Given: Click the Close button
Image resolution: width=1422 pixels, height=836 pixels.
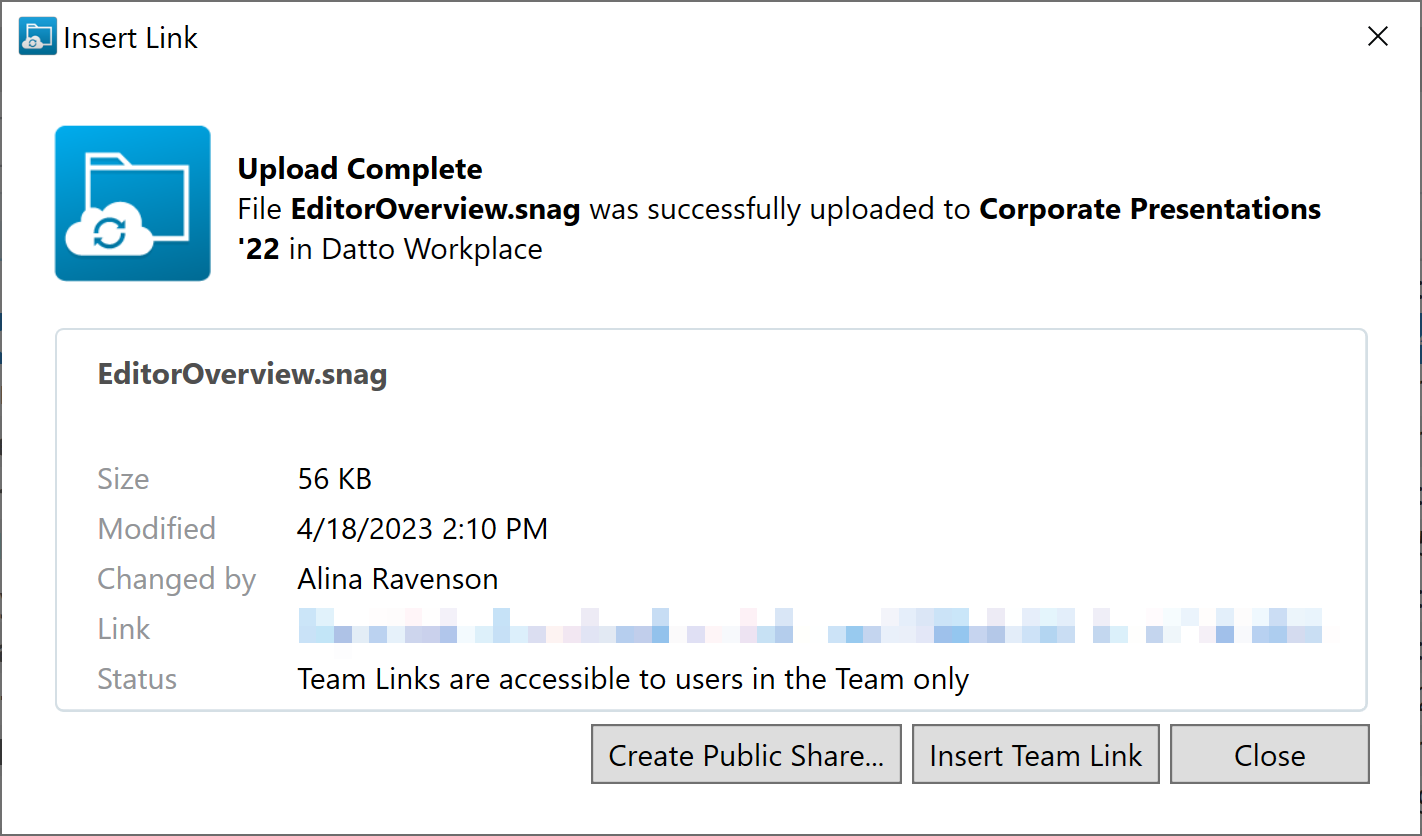Looking at the screenshot, I should 1269,755.
